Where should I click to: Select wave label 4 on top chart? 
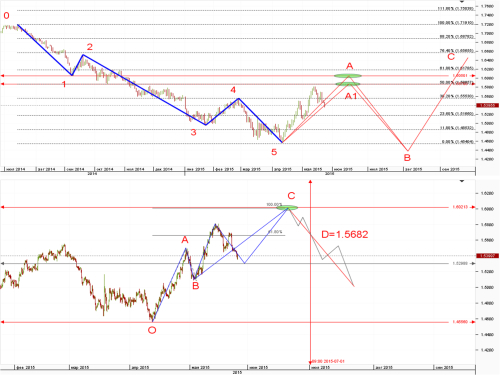click(x=233, y=90)
